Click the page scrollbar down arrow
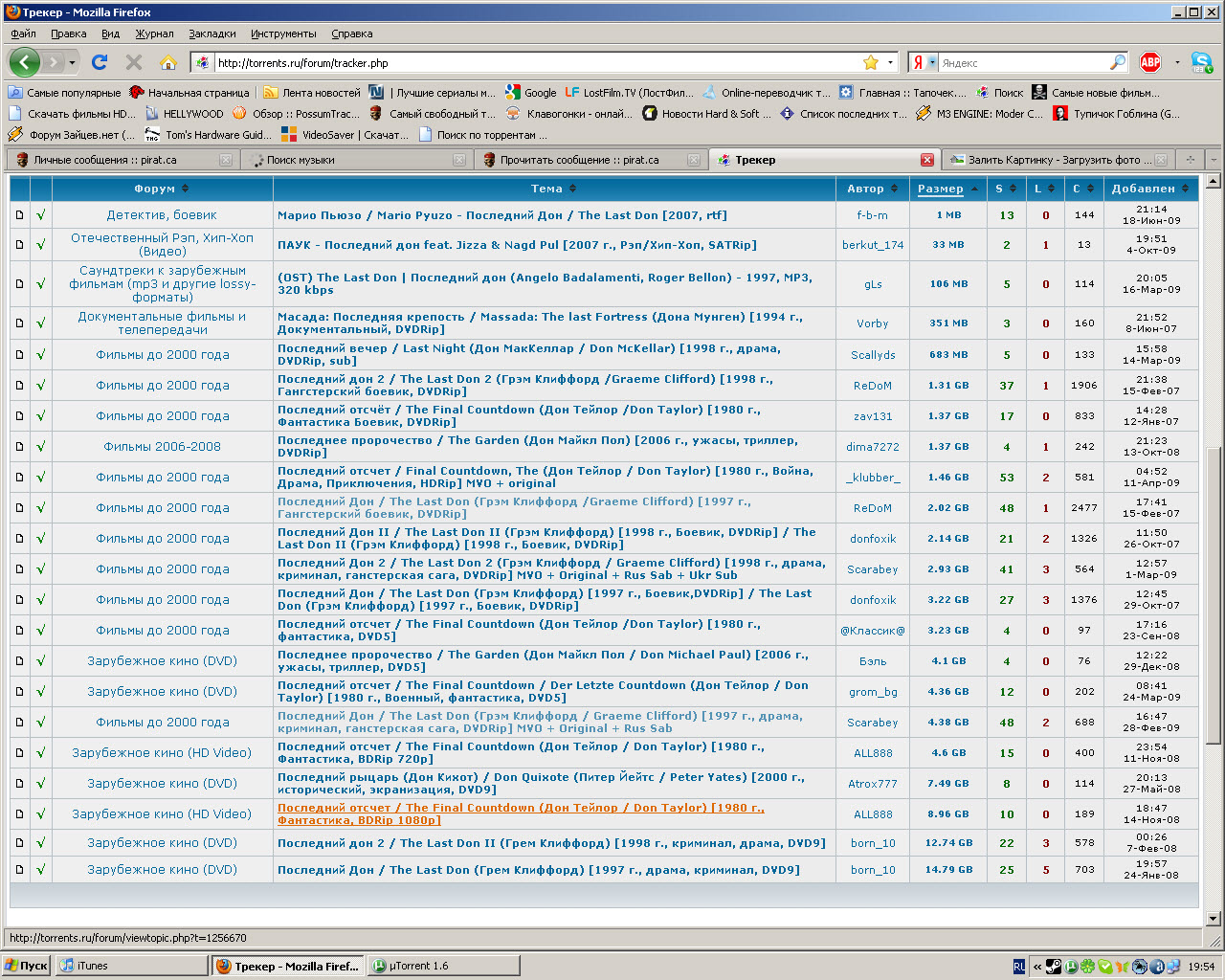 (x=1214, y=920)
